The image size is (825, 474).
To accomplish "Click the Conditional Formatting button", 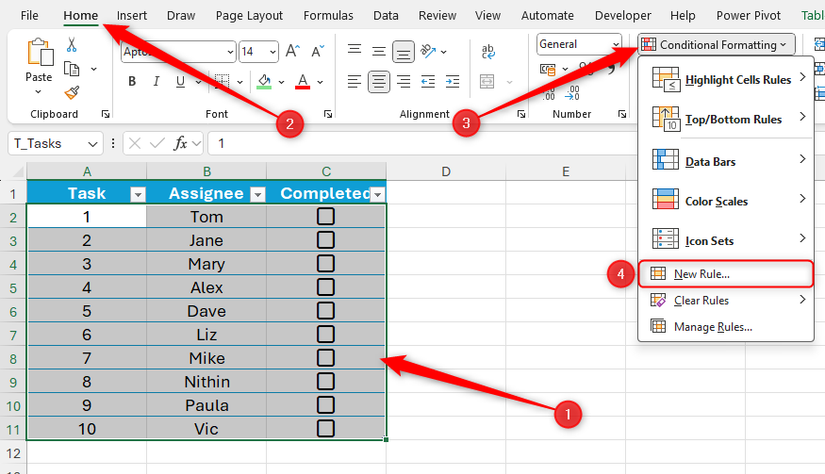I will tap(717, 44).
